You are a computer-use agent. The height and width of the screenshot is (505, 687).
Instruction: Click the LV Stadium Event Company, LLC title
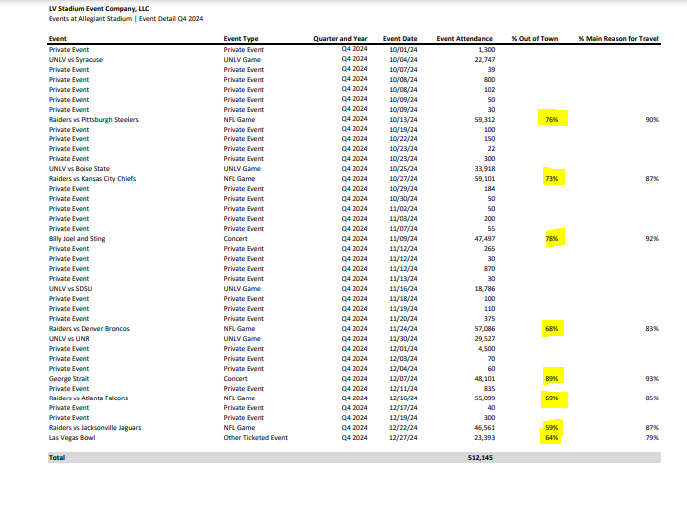(98, 8)
